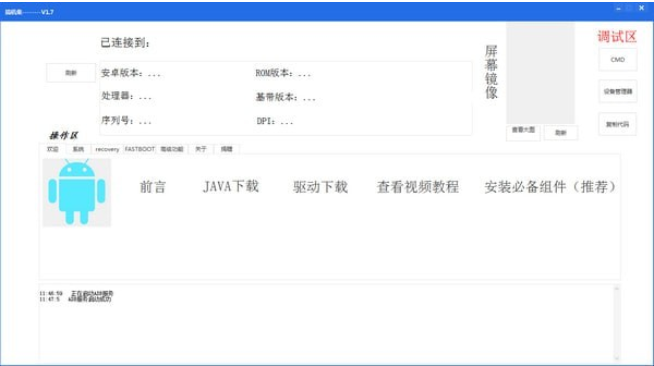Launch the CMD debug button
This screenshot has width=654, height=366.
(x=618, y=60)
